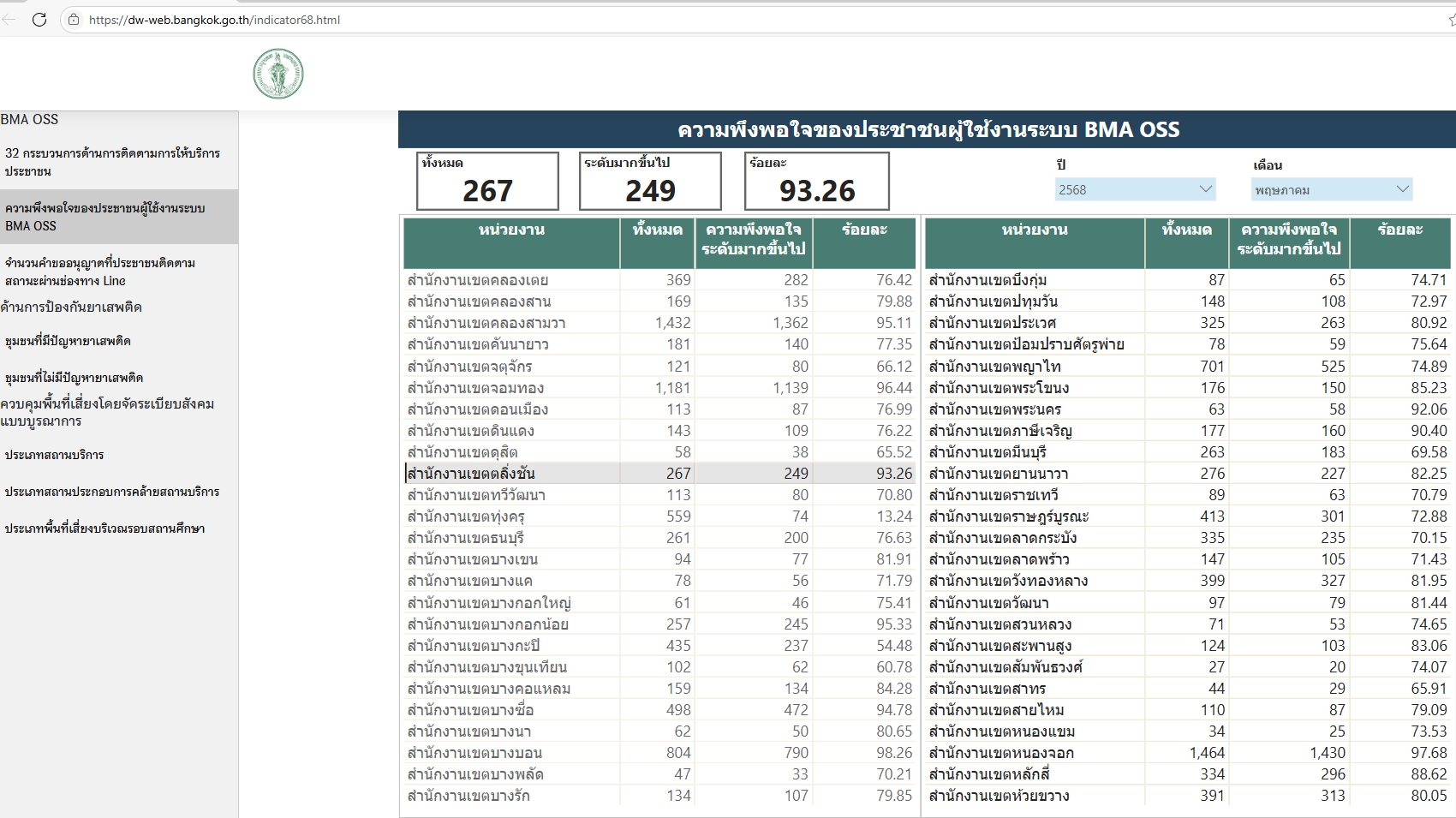1456x818 pixels.
Task: Select row สำนักงานเขตพญาไท
Action: point(1188,367)
